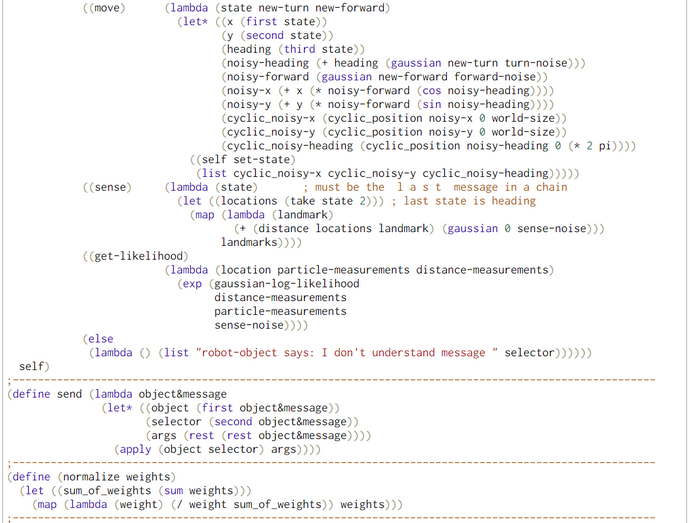
Task: Click "(define send" definition line
Action: pos(117,394)
